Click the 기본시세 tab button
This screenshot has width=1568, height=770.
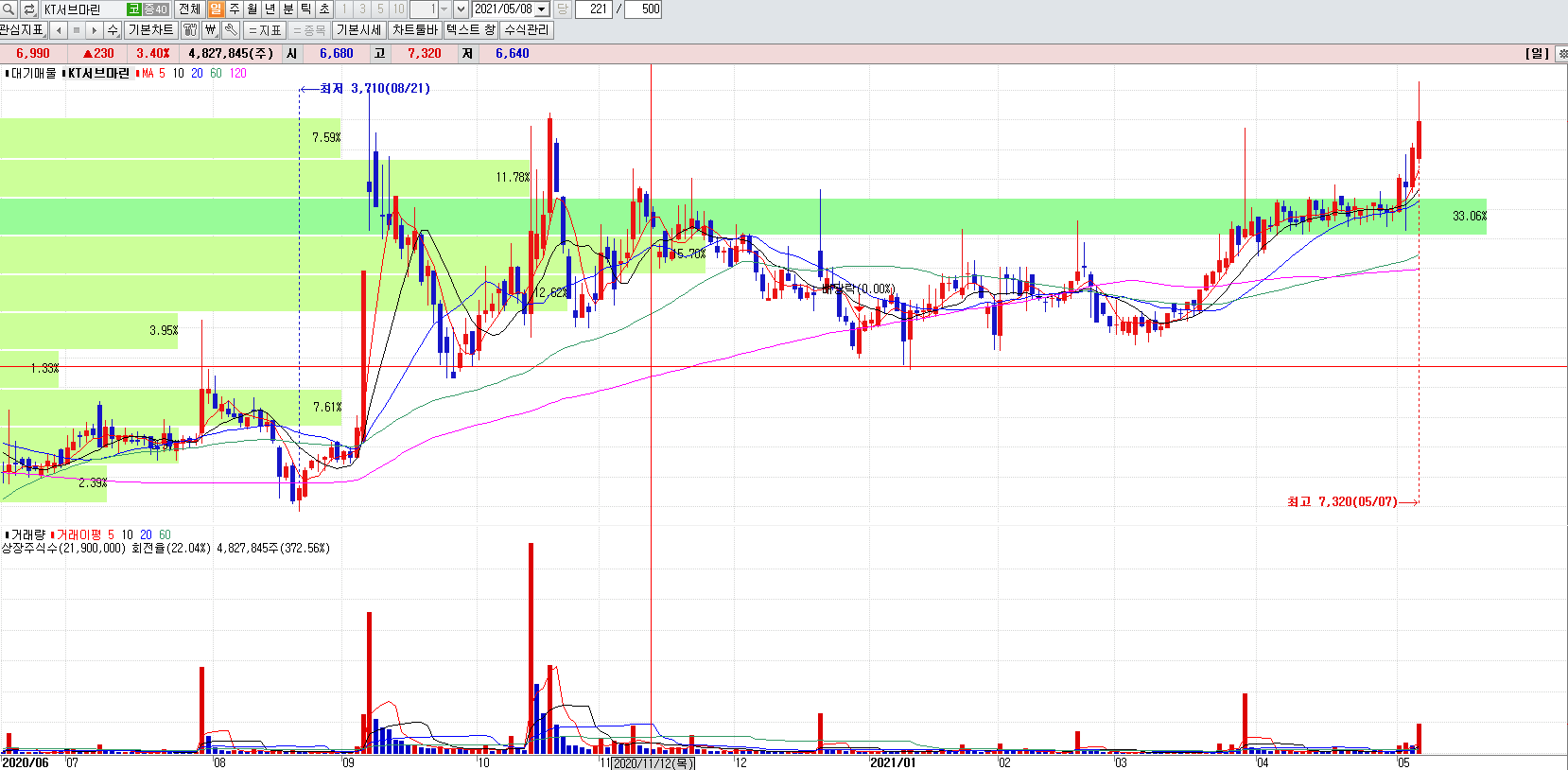click(358, 30)
